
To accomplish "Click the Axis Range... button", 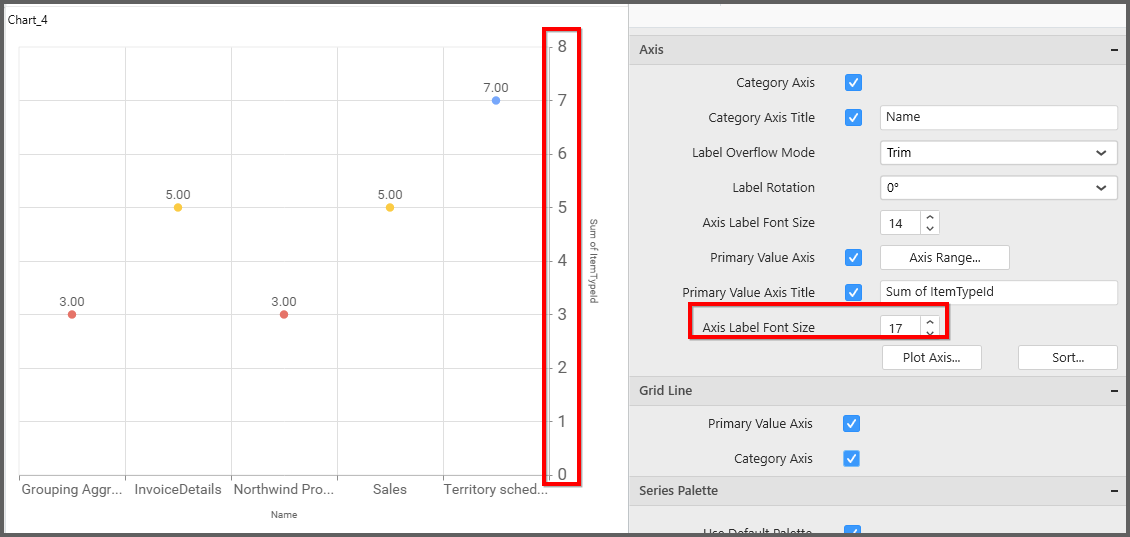I will [x=944, y=258].
